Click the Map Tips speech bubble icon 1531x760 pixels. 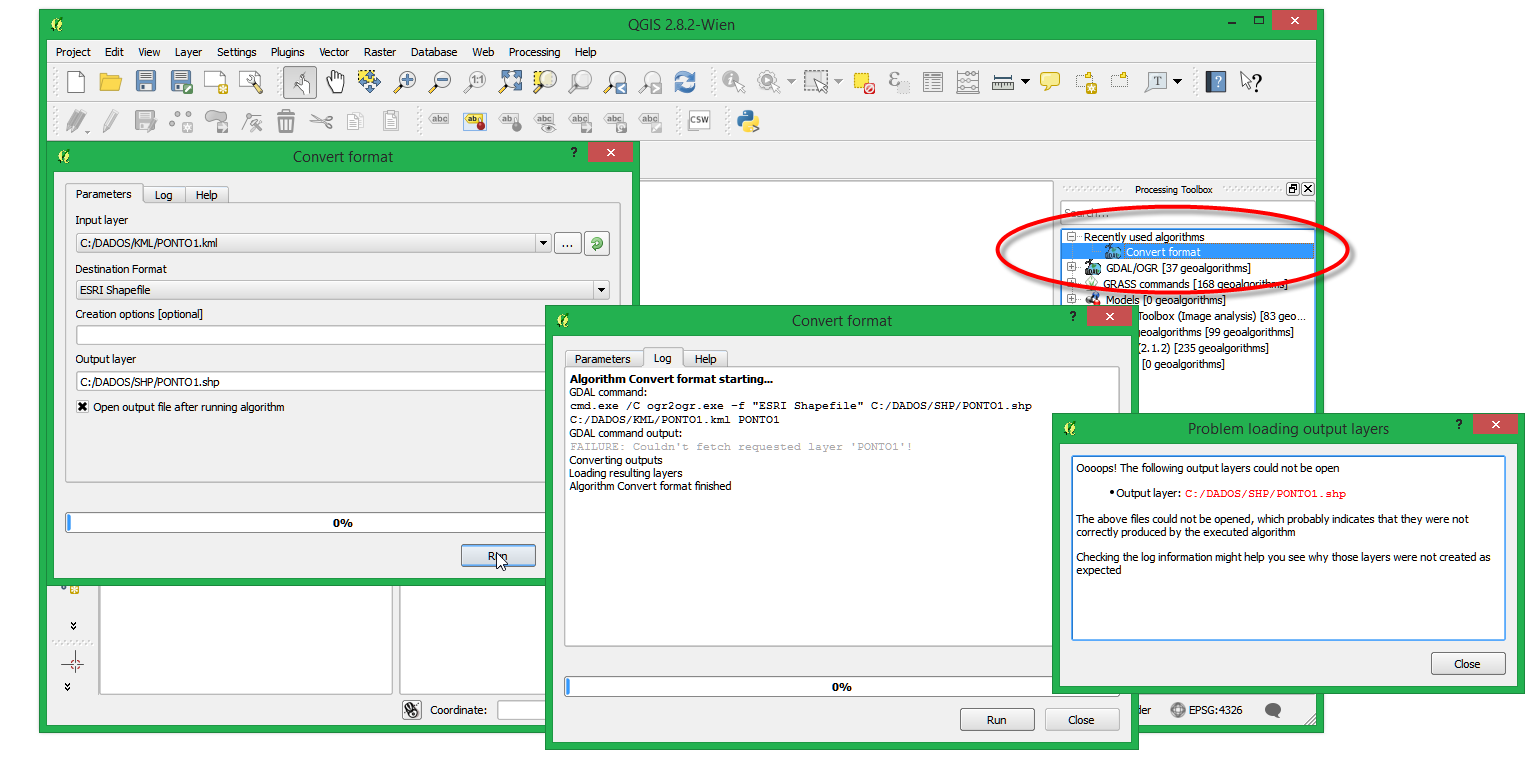1050,82
